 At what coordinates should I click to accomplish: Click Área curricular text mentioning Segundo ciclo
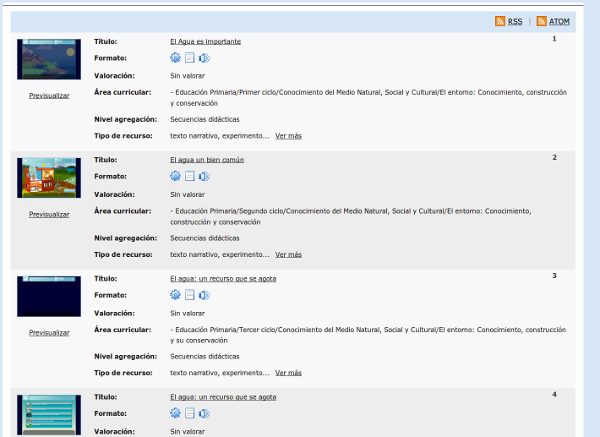click(x=351, y=216)
